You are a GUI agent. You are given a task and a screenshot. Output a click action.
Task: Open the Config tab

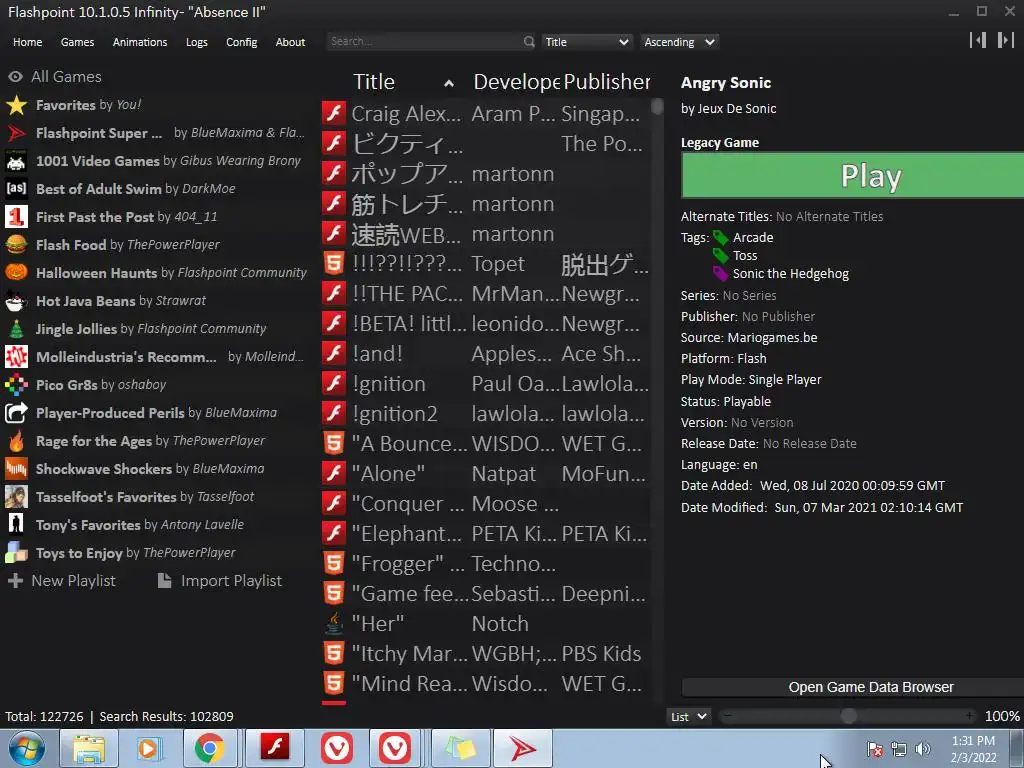[242, 42]
